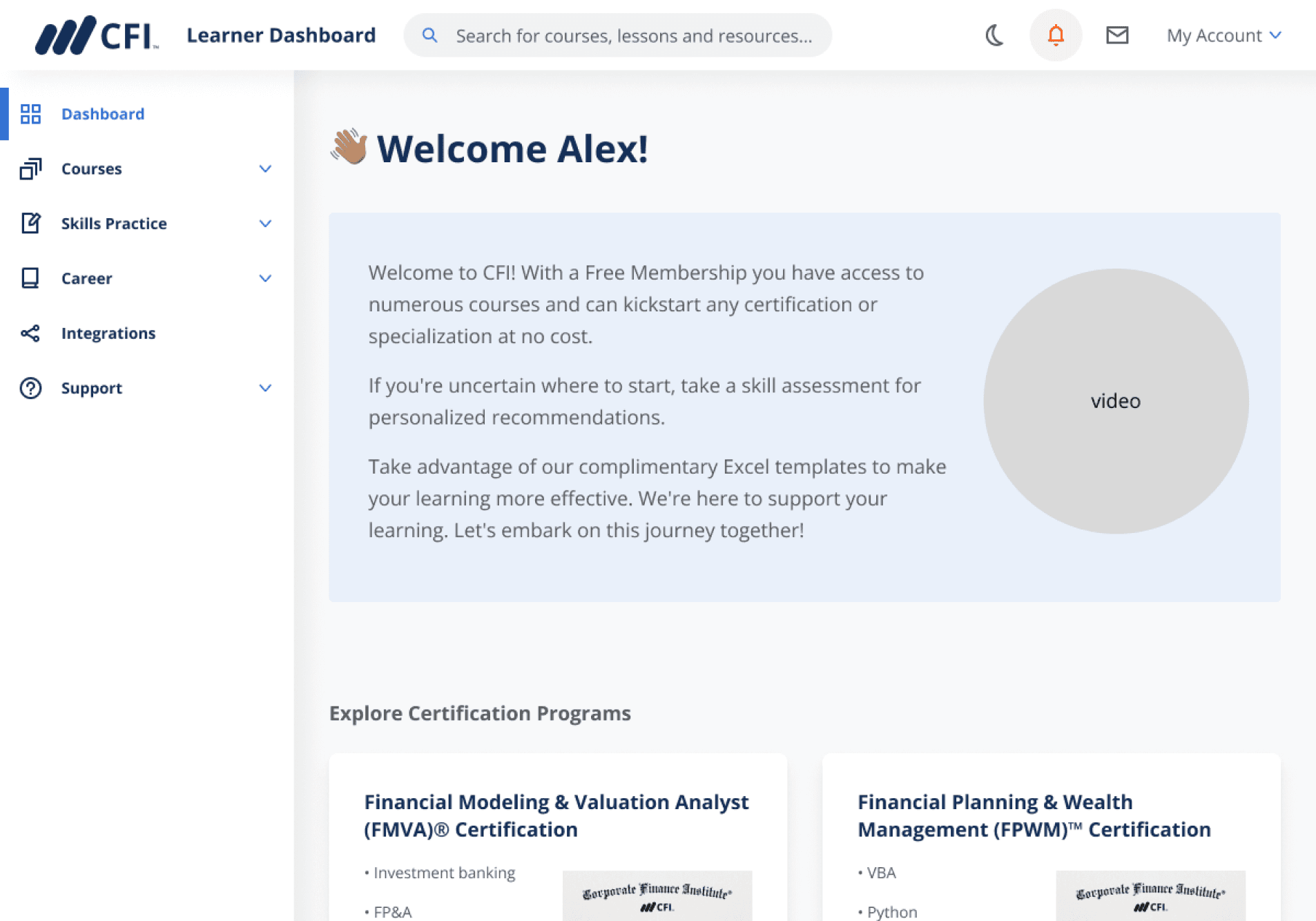Open Career menu item
This screenshot has height=921, width=1316.
pyautogui.click(x=86, y=278)
